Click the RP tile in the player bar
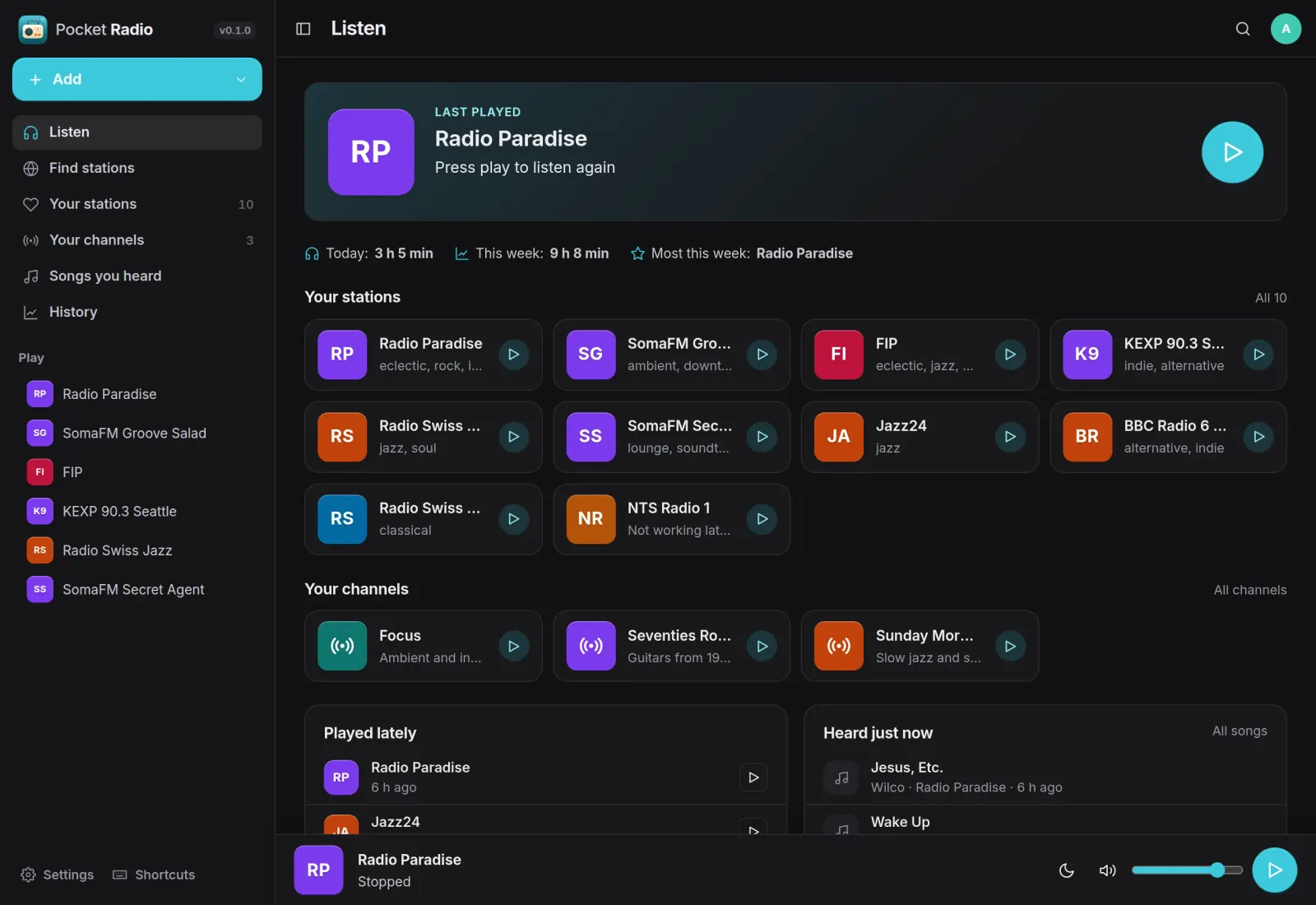 tap(318, 870)
